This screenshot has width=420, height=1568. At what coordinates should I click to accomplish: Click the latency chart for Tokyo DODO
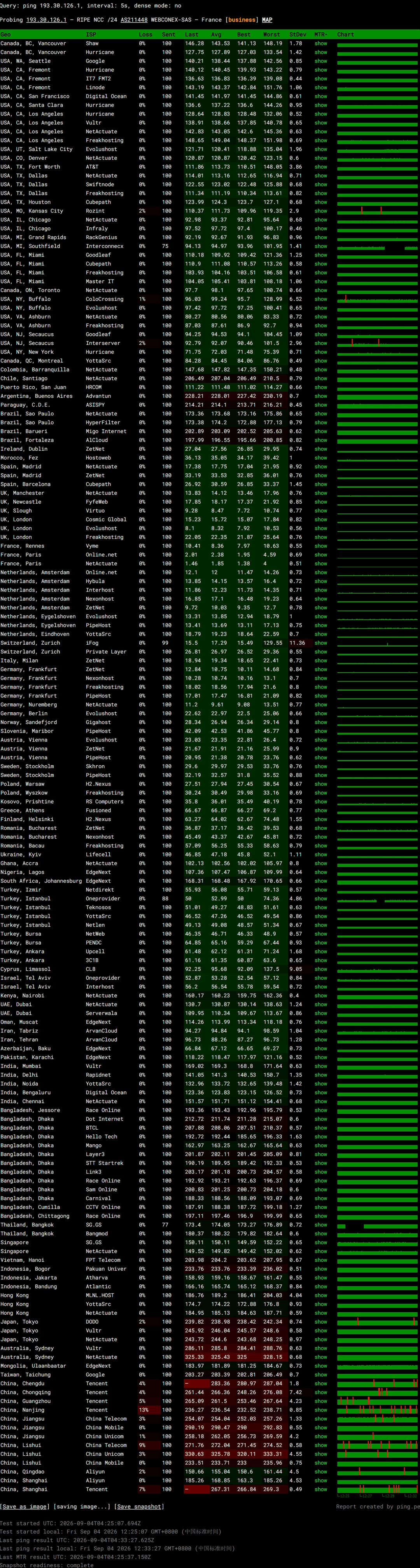377,1322
